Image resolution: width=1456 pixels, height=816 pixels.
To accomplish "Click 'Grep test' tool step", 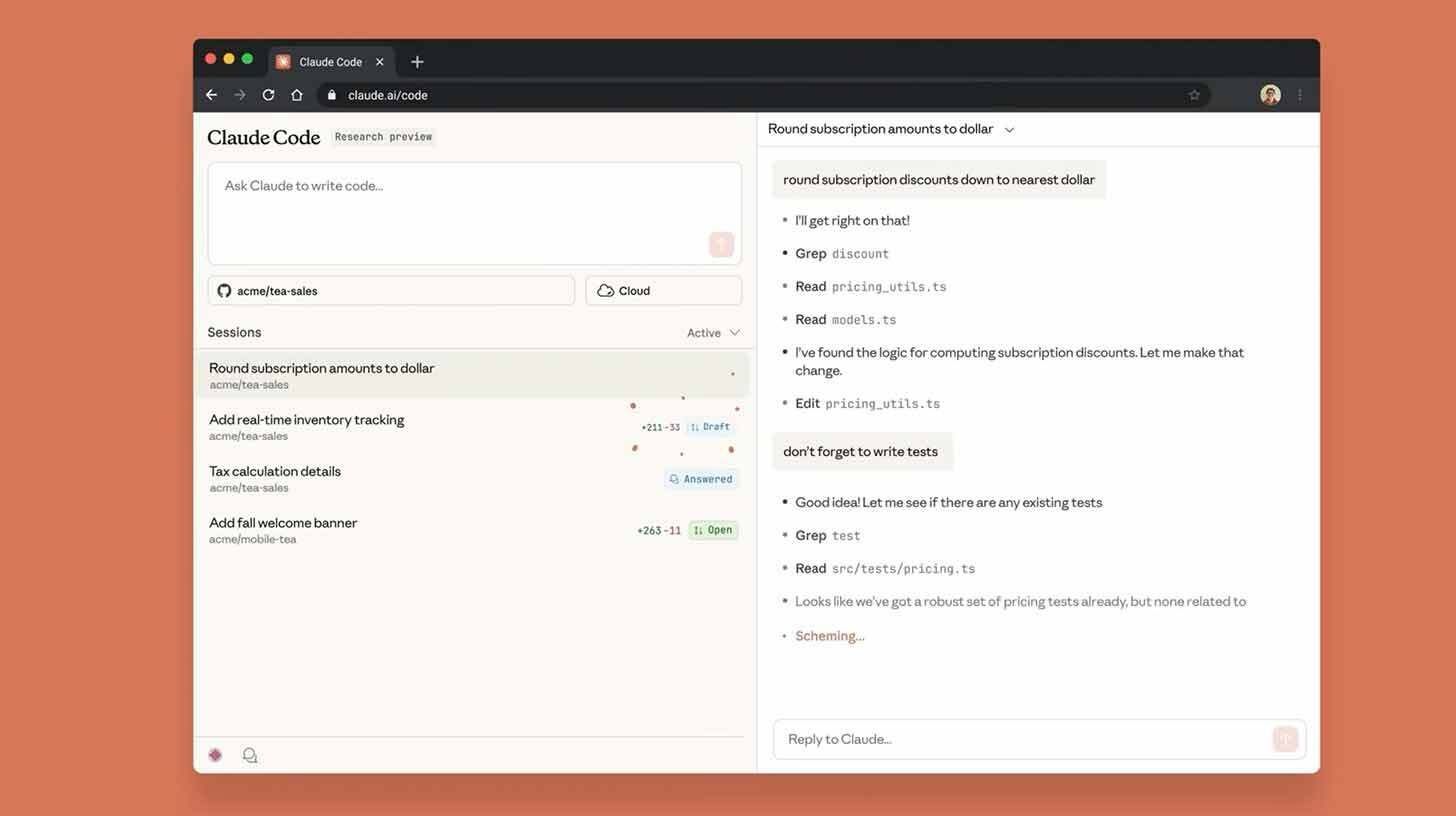I will coord(828,536).
